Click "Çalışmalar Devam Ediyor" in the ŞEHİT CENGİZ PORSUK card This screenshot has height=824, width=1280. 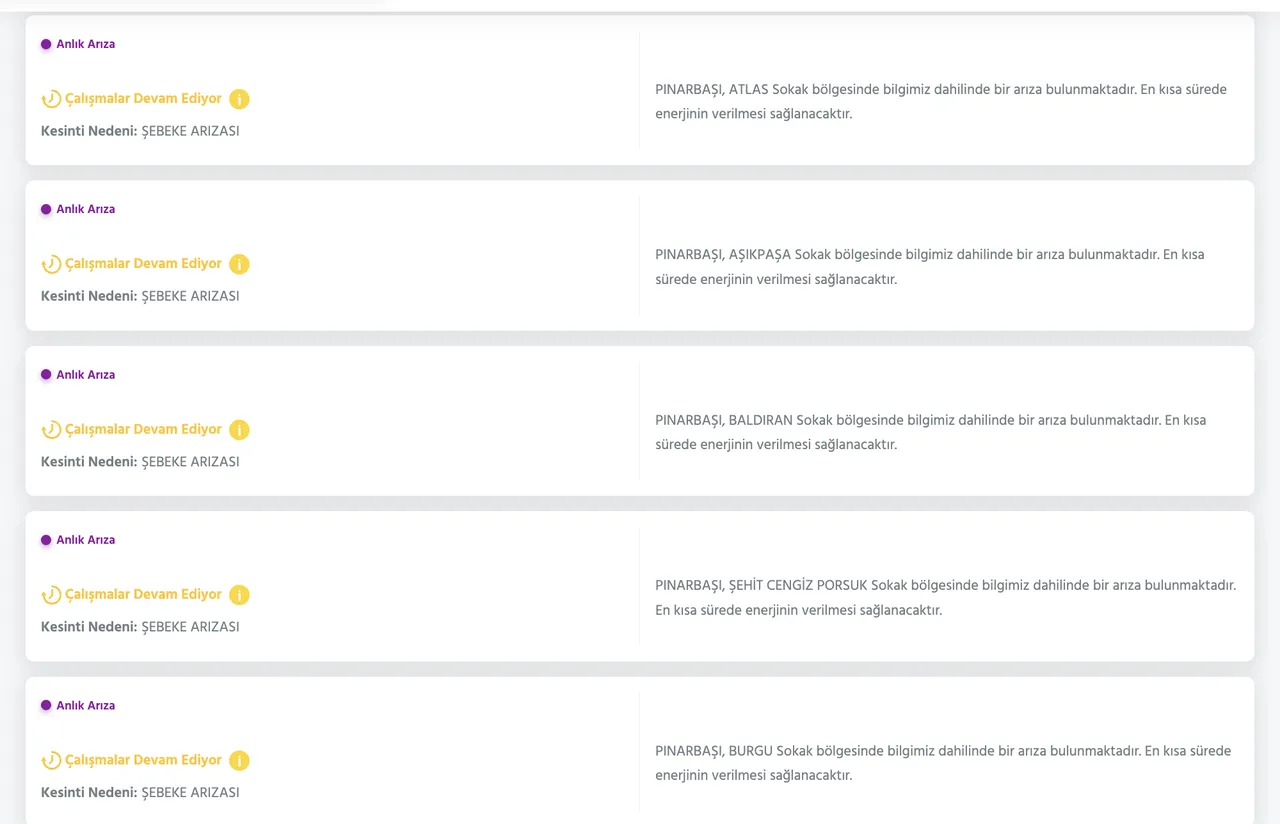click(143, 594)
